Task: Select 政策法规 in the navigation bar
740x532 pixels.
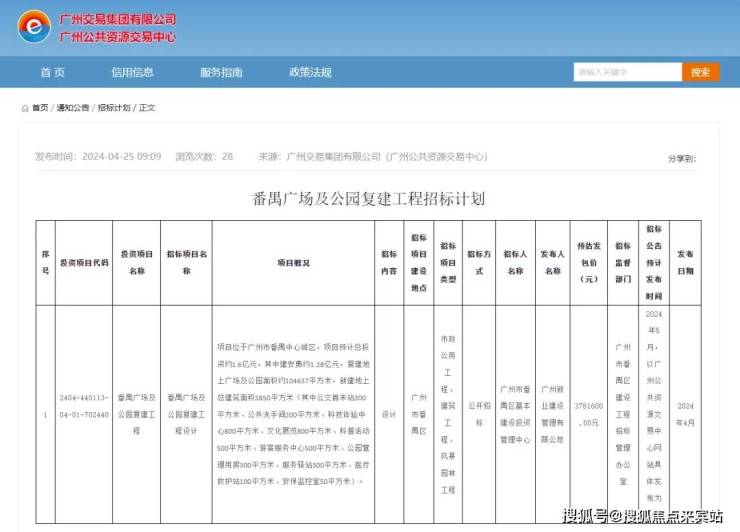Action: (310, 72)
